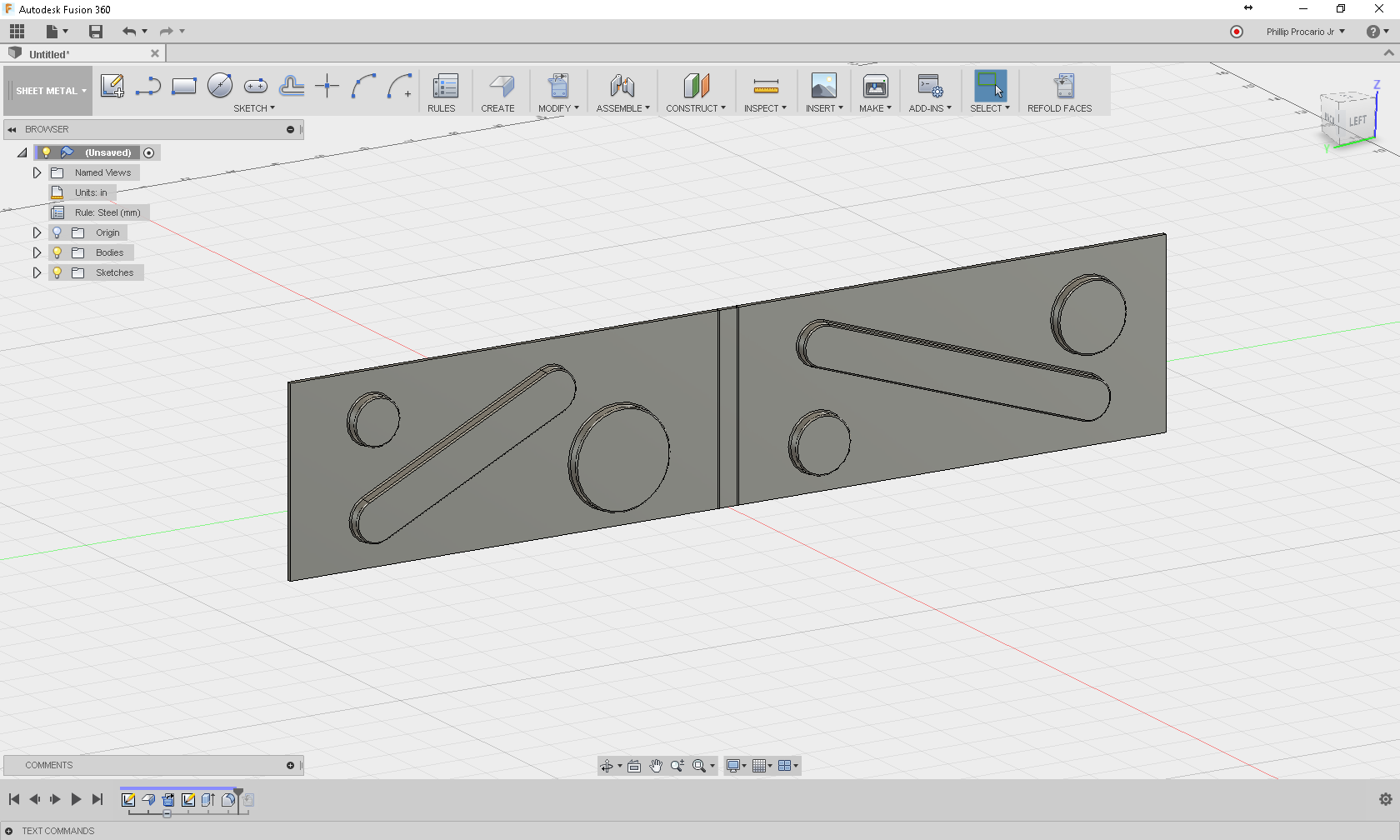Expand the Origin tree node
This screenshot has width=1400, height=840.
coord(37,232)
